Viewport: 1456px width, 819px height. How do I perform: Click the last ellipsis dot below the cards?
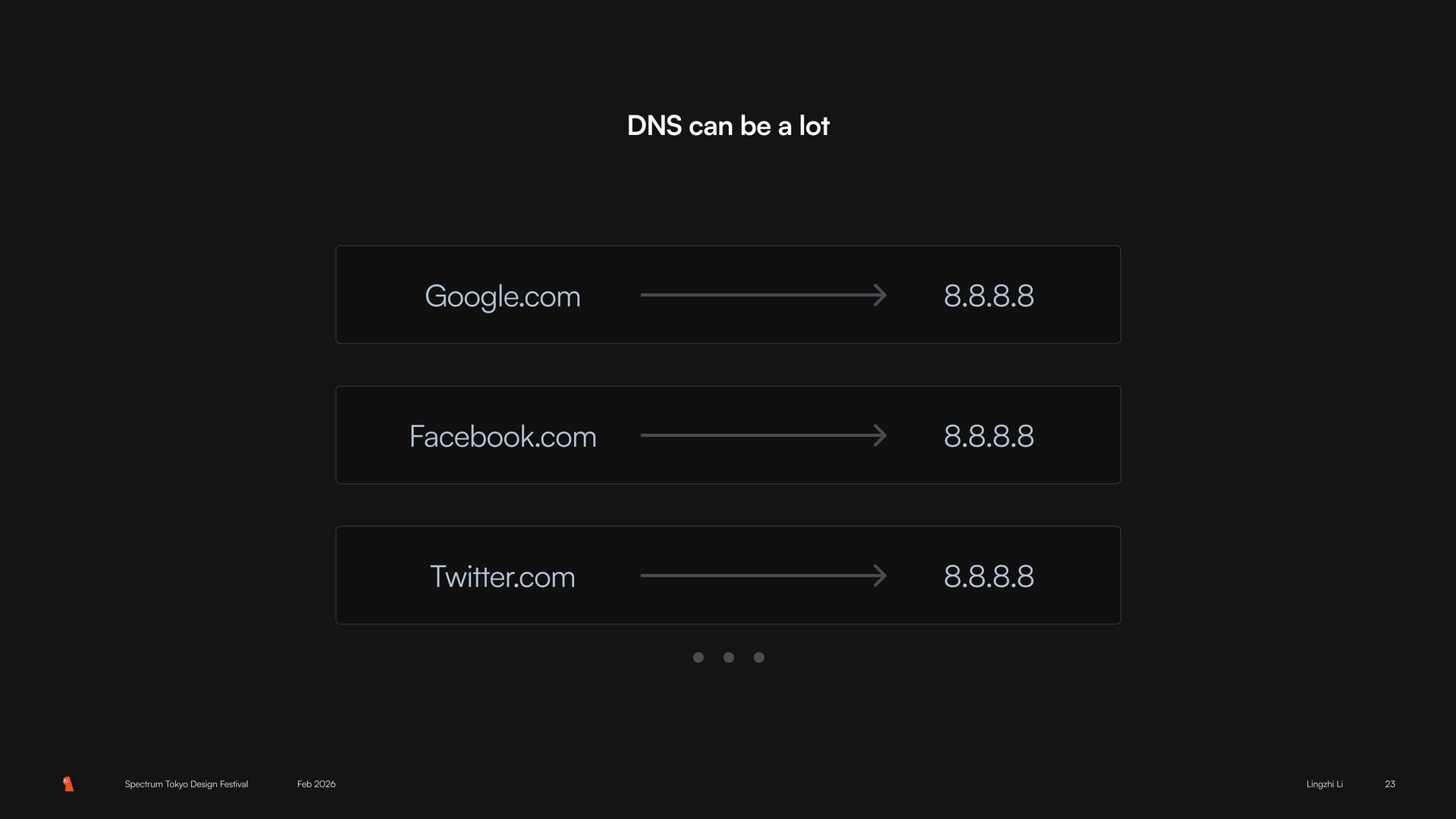point(759,657)
